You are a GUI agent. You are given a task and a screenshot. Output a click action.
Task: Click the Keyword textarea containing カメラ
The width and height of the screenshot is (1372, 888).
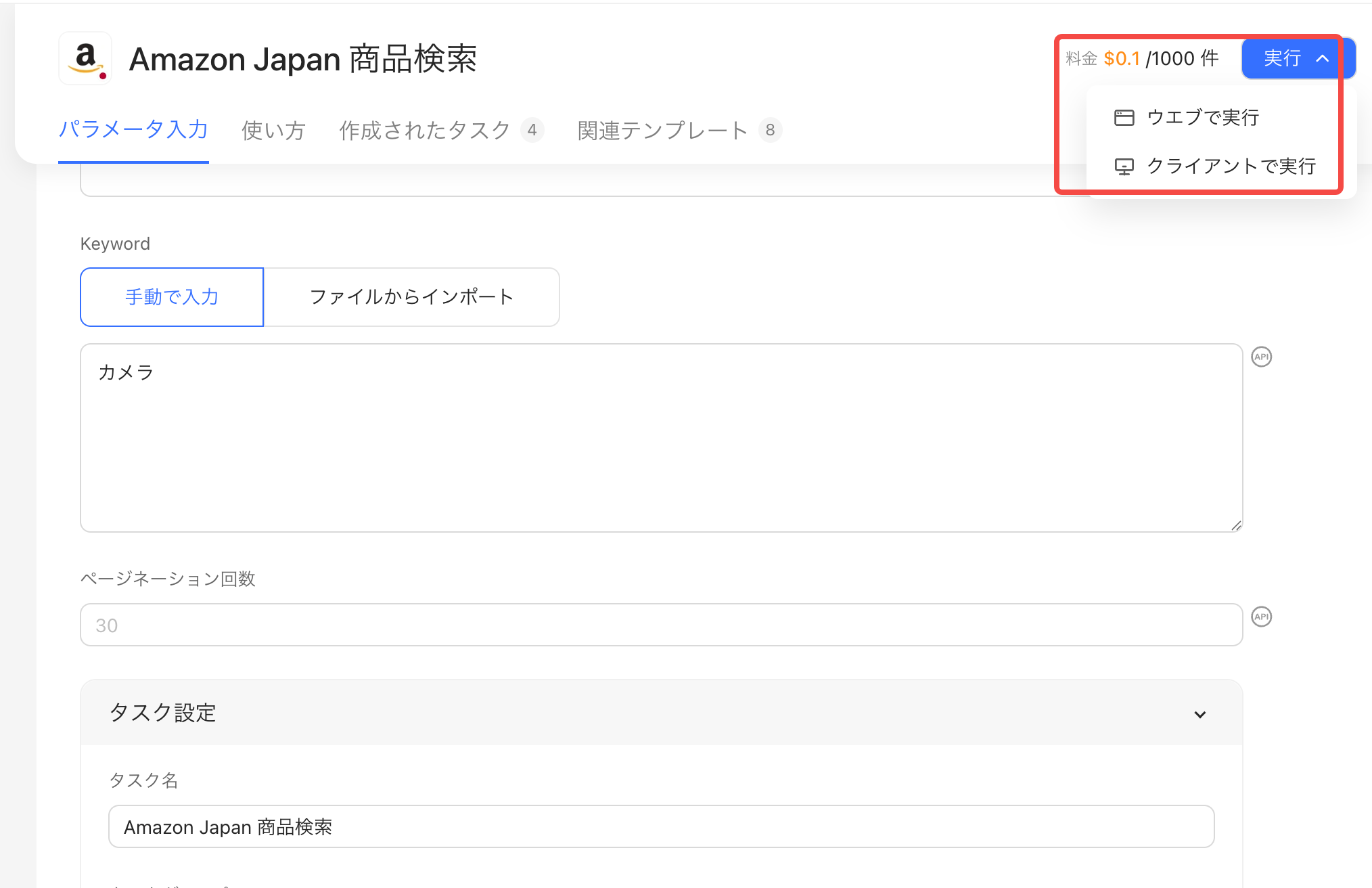pyautogui.click(x=661, y=438)
